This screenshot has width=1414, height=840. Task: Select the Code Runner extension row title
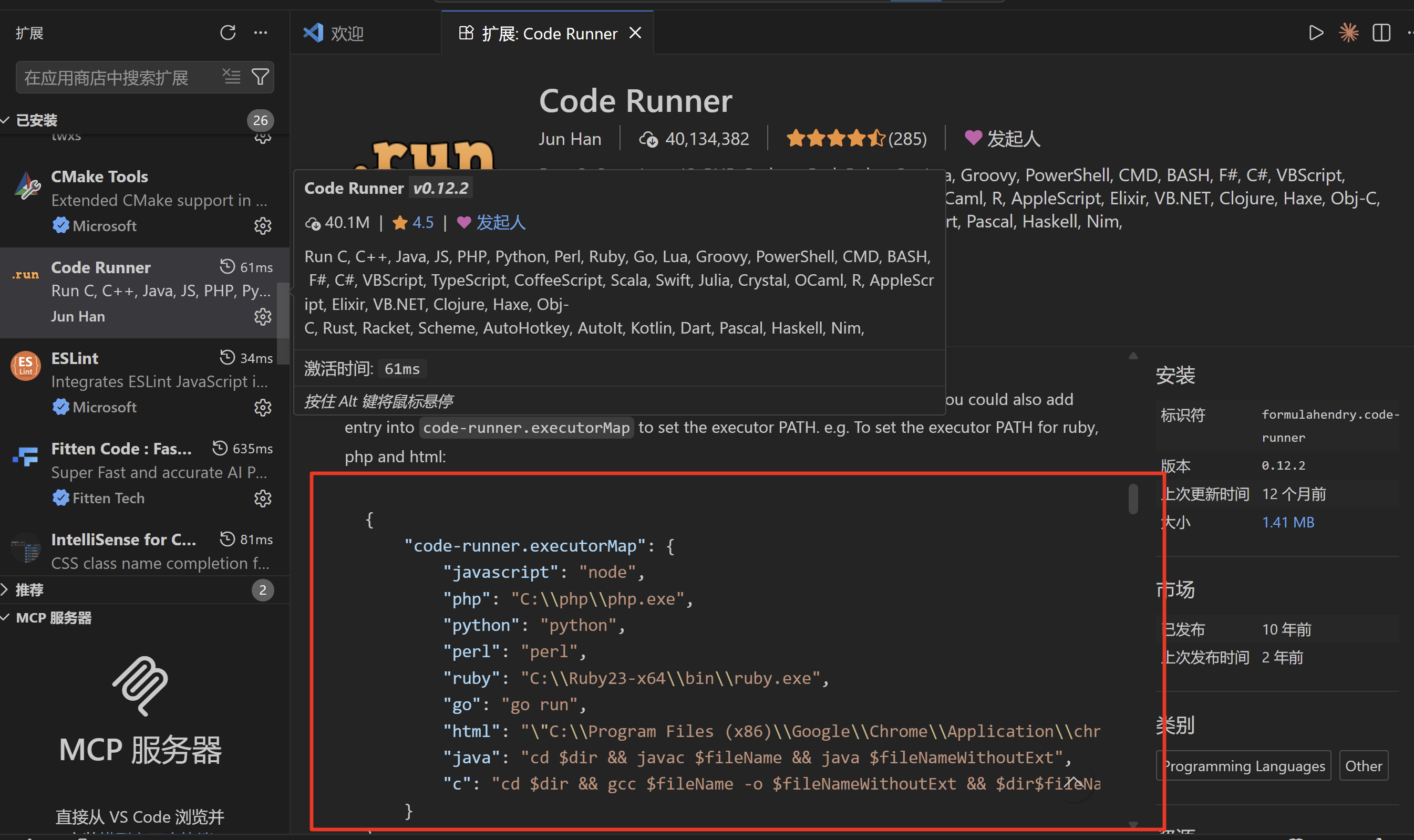pos(101,267)
